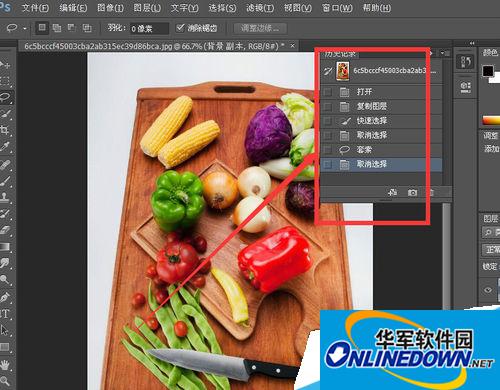Open the 编辑(E) menu
This screenshot has height=390, width=500.
click(x=73, y=8)
